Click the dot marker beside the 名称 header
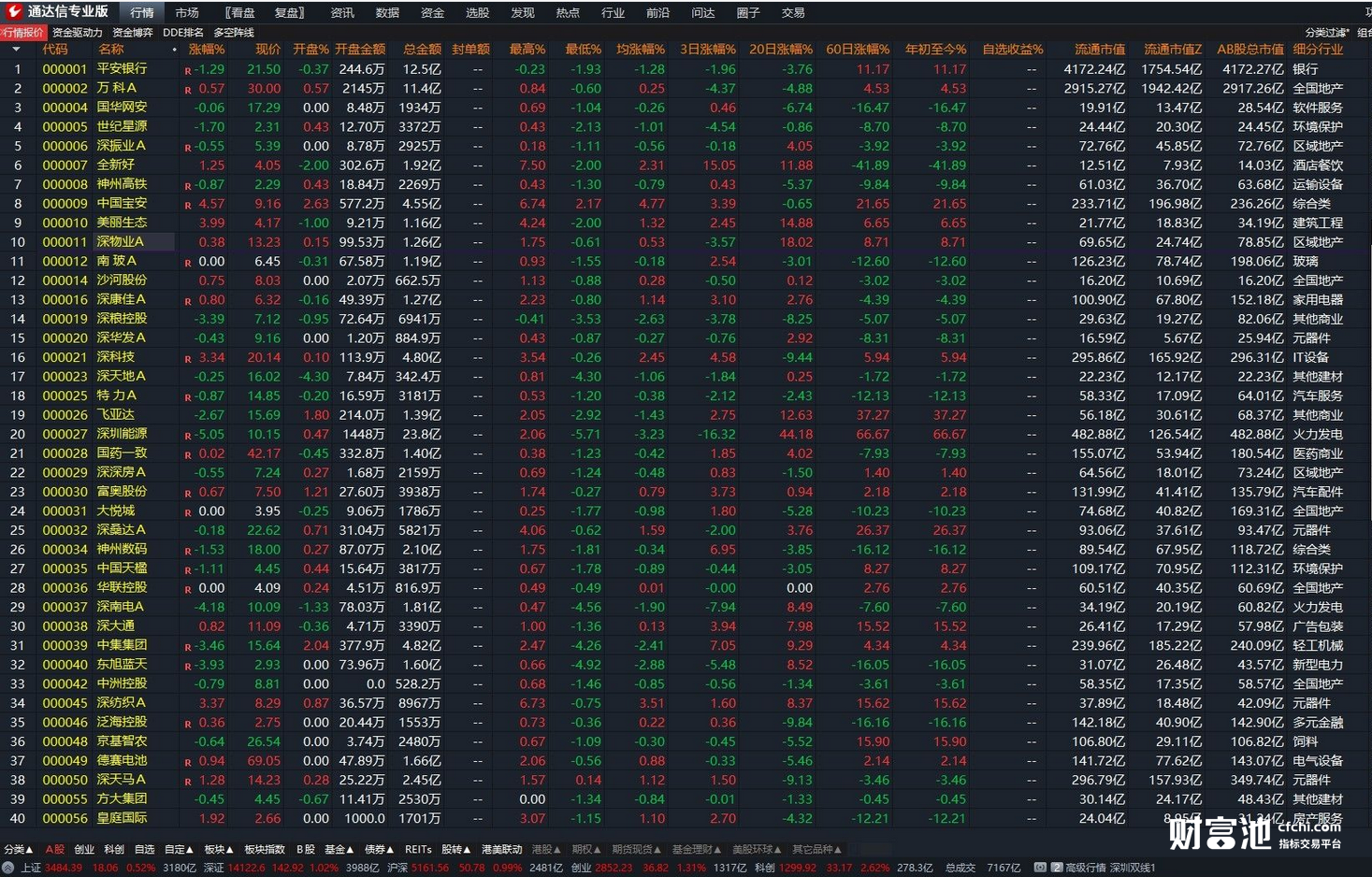Viewport: 1372px width, 877px height. click(175, 50)
